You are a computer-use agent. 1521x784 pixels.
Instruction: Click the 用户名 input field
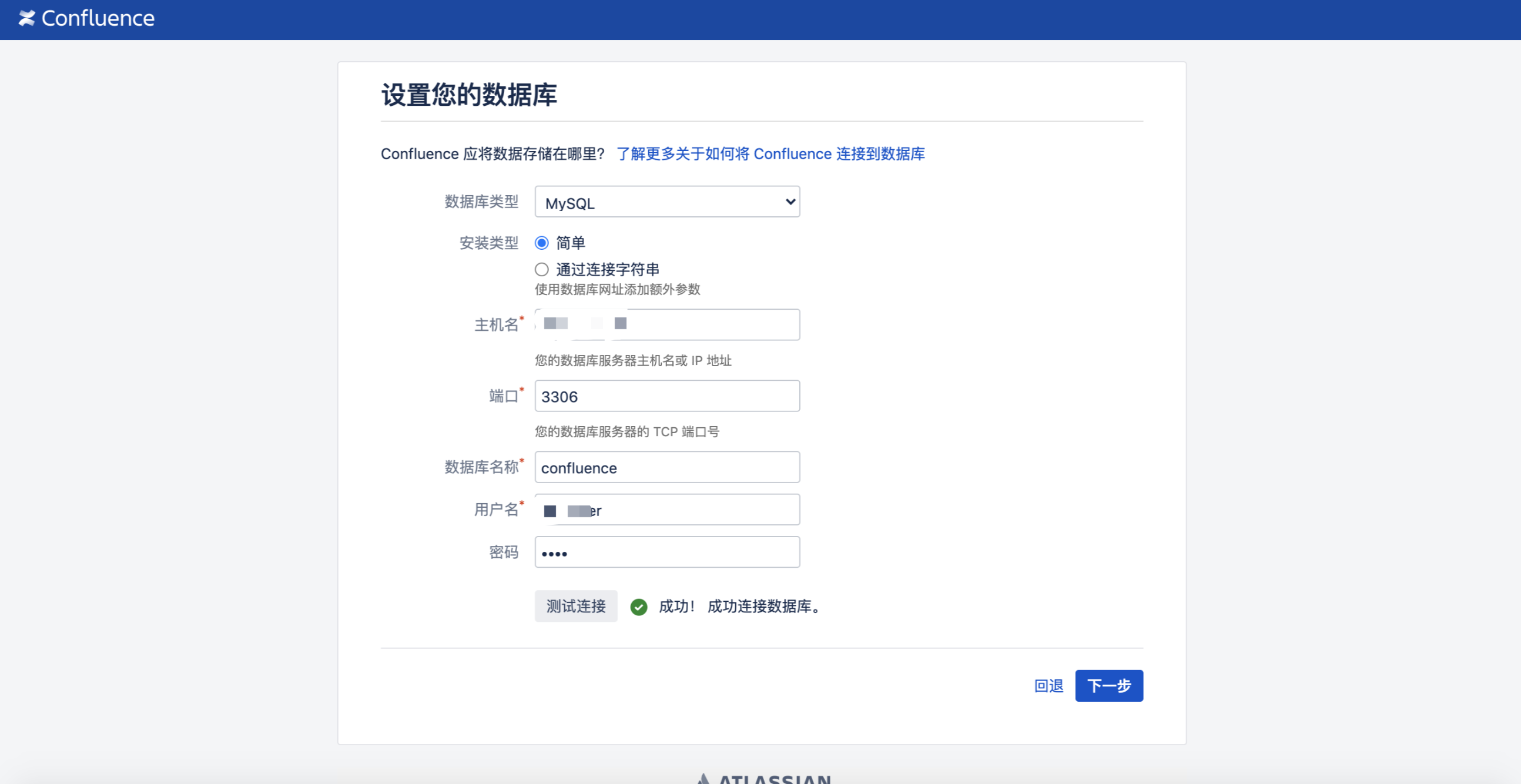[x=666, y=509]
